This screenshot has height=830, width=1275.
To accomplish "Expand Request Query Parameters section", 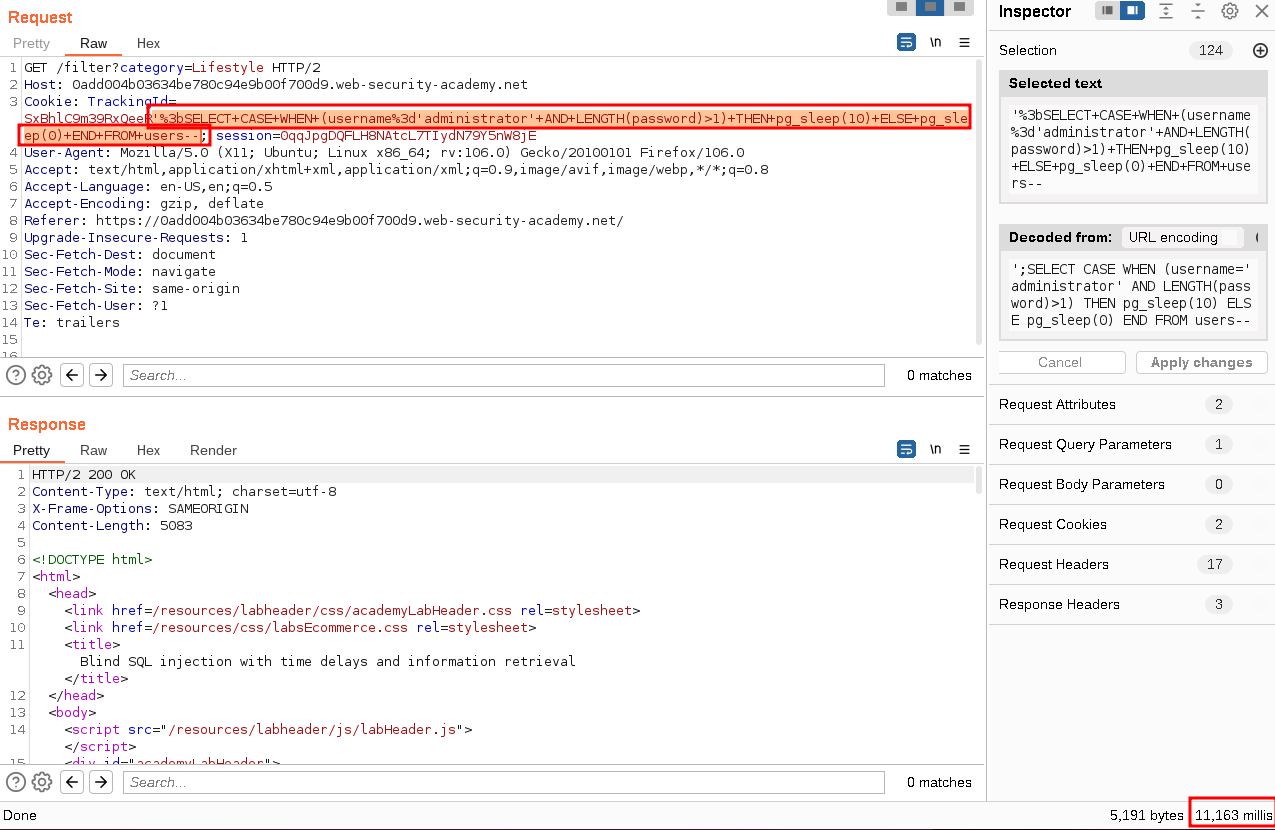I will point(1132,444).
